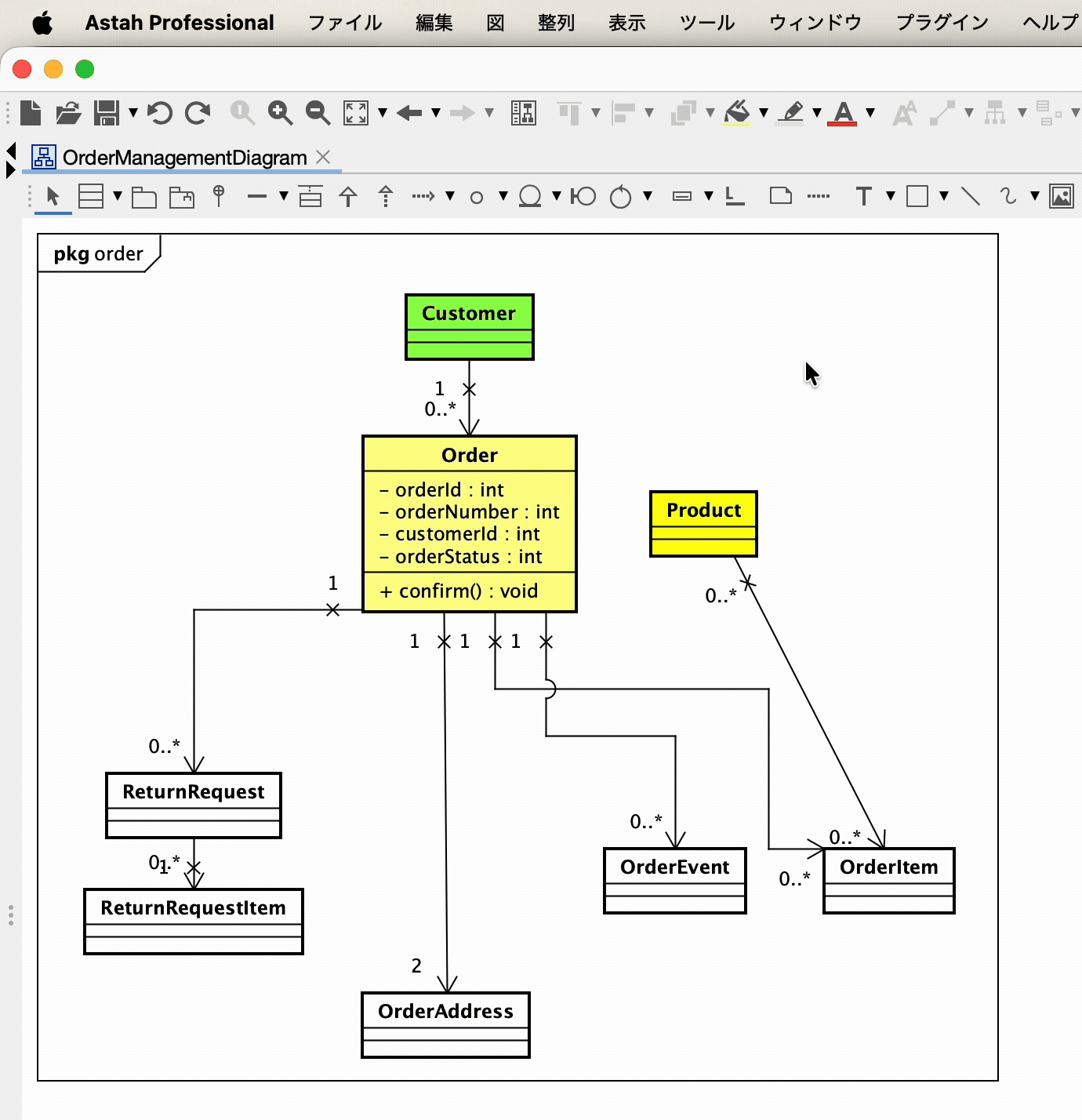
Task: Select the Generalization arrow tool
Action: click(x=348, y=196)
